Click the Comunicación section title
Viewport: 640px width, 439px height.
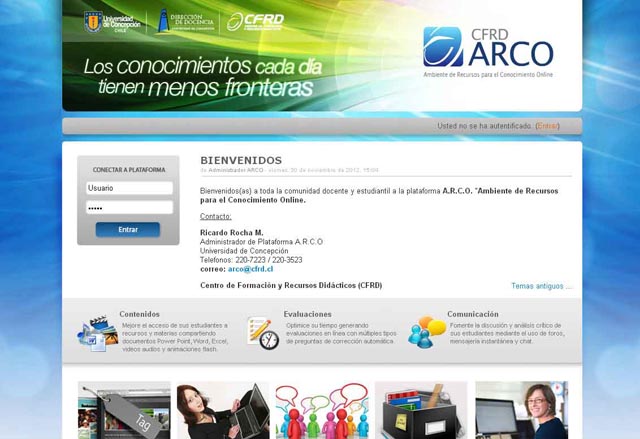coord(473,314)
